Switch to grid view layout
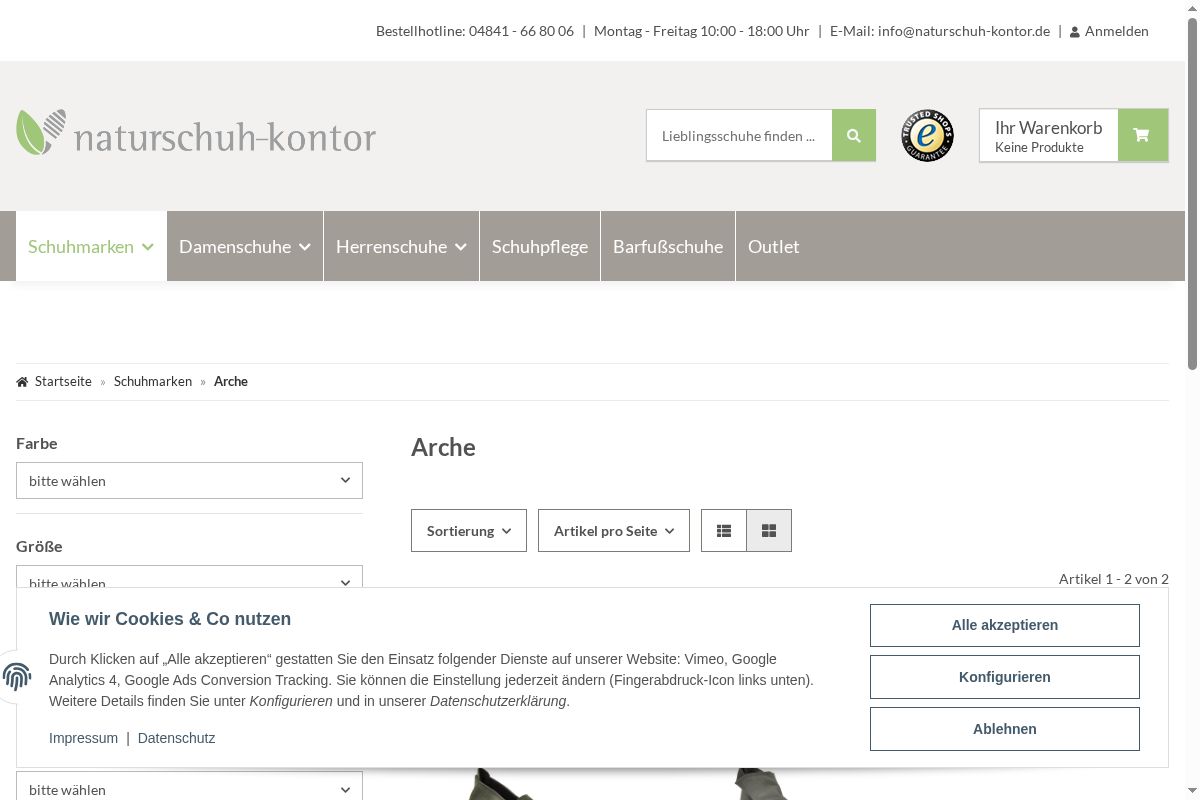 point(769,531)
